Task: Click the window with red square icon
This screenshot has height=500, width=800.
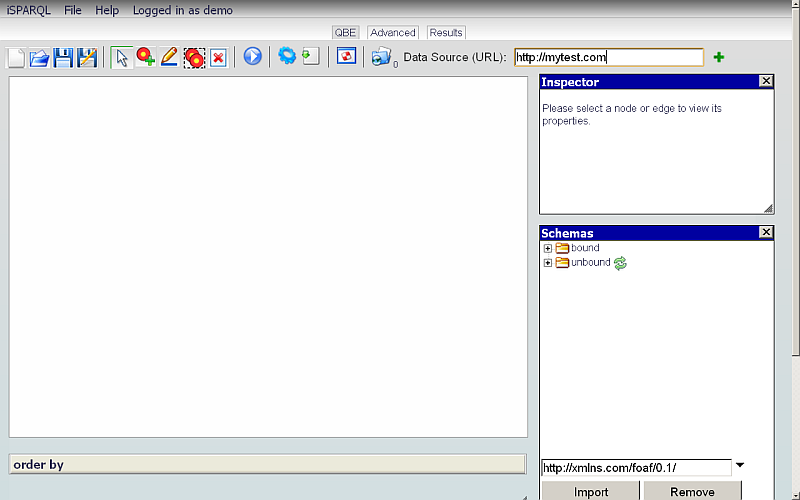Action: click(346, 56)
